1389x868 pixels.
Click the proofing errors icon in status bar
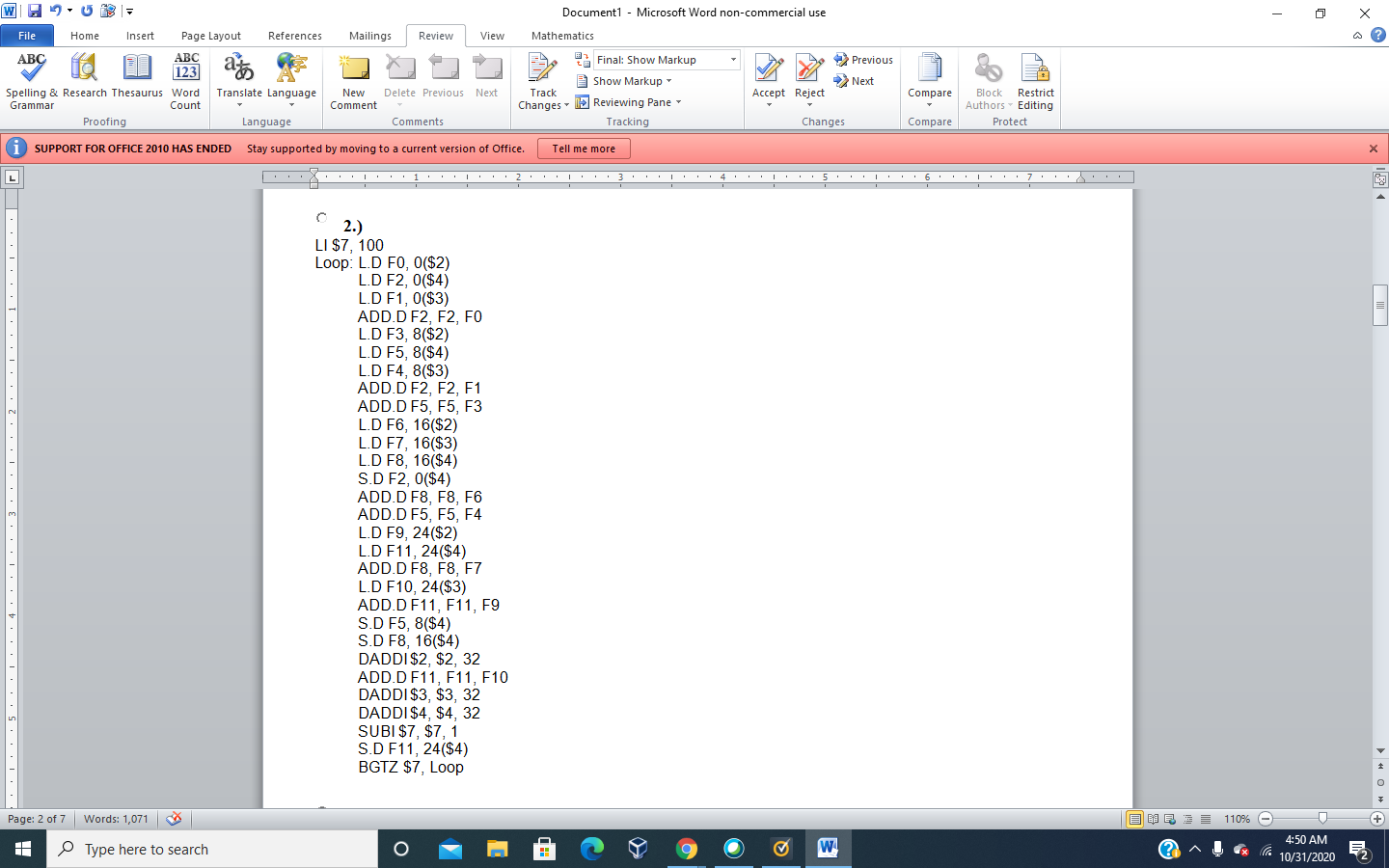click(174, 819)
